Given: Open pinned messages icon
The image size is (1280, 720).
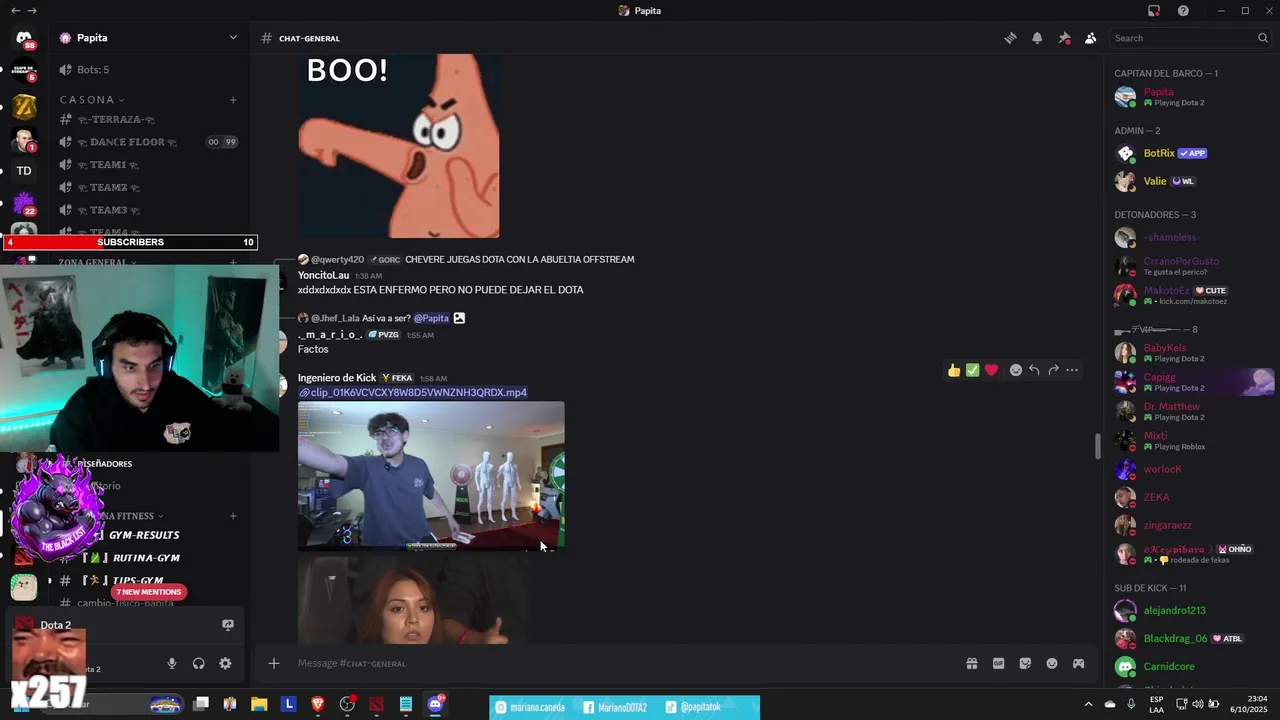Looking at the screenshot, I should (x=1064, y=38).
